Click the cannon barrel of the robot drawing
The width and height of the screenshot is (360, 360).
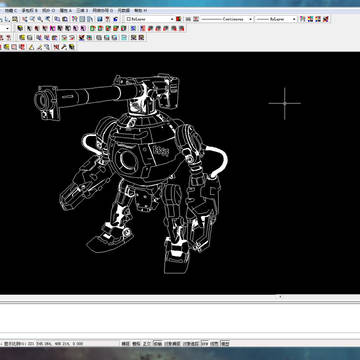(90, 95)
